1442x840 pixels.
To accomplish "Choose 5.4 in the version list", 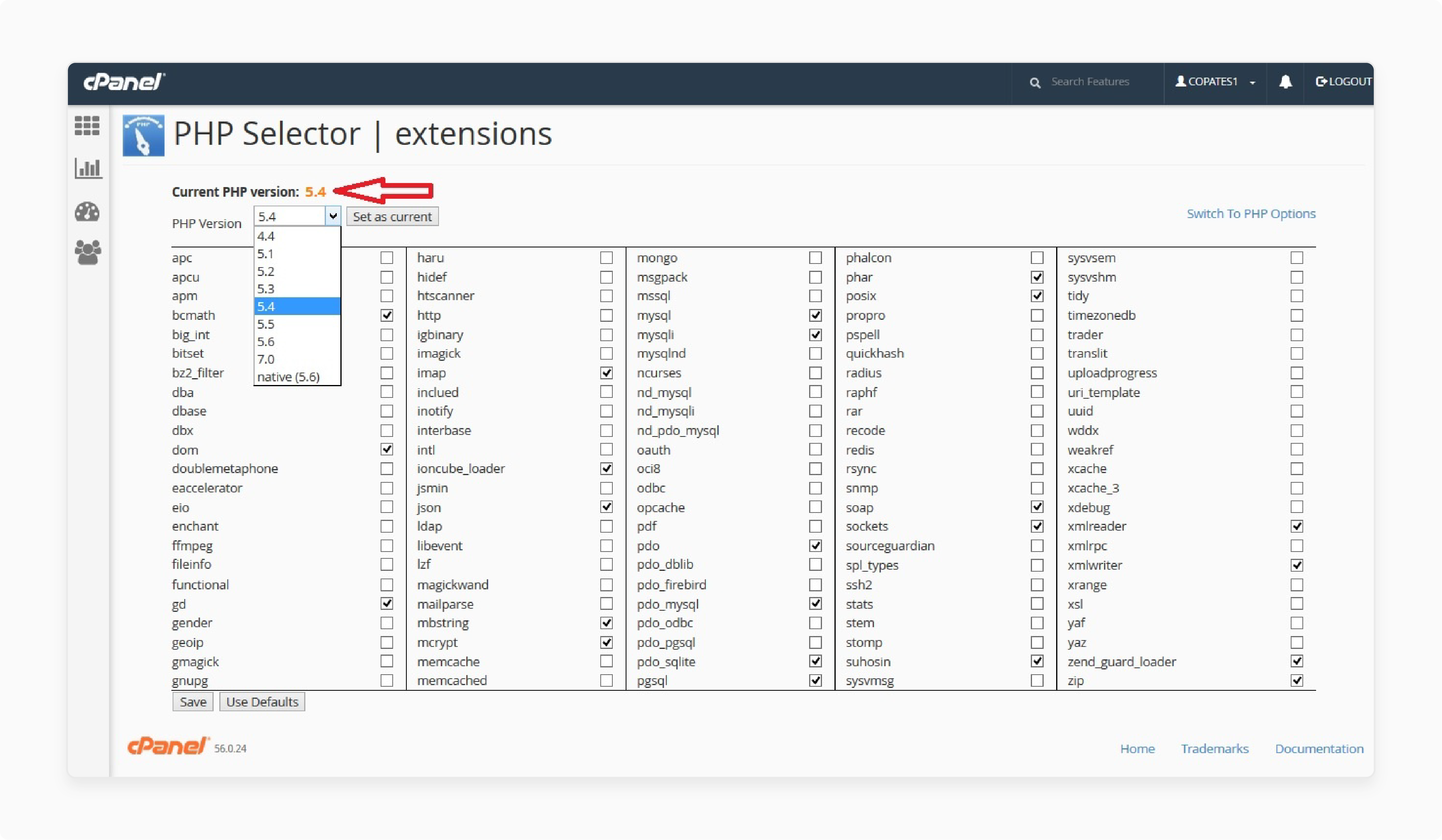I will tap(297, 306).
